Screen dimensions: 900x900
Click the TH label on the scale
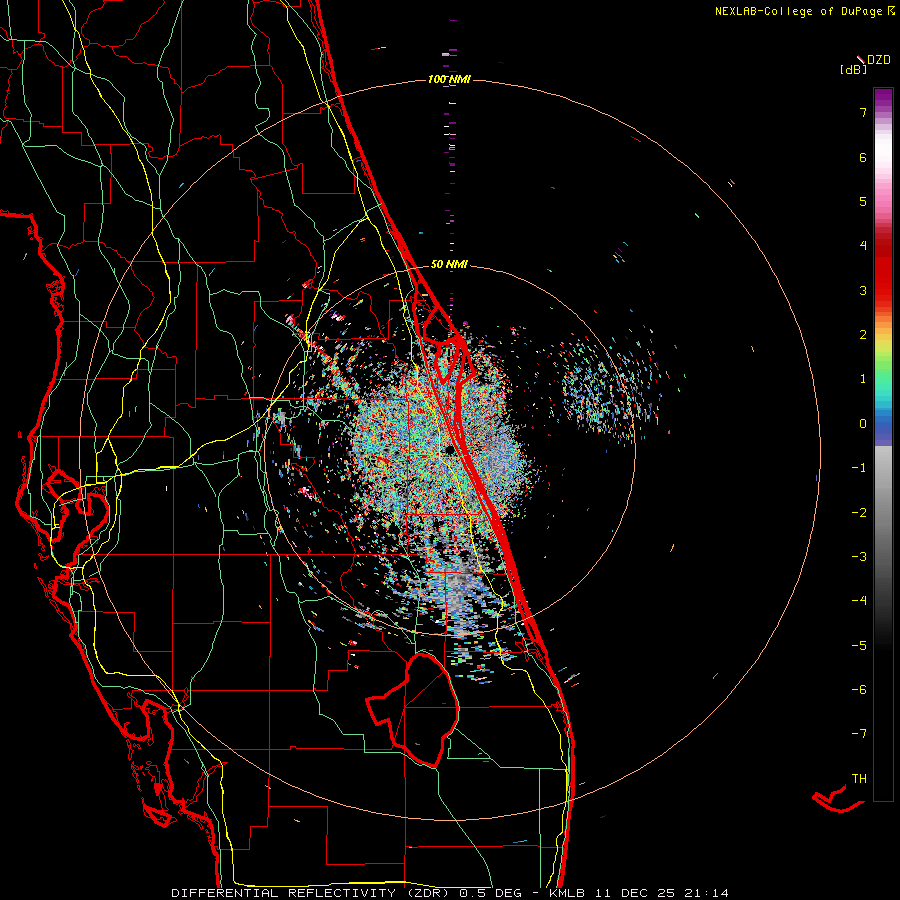[859, 779]
